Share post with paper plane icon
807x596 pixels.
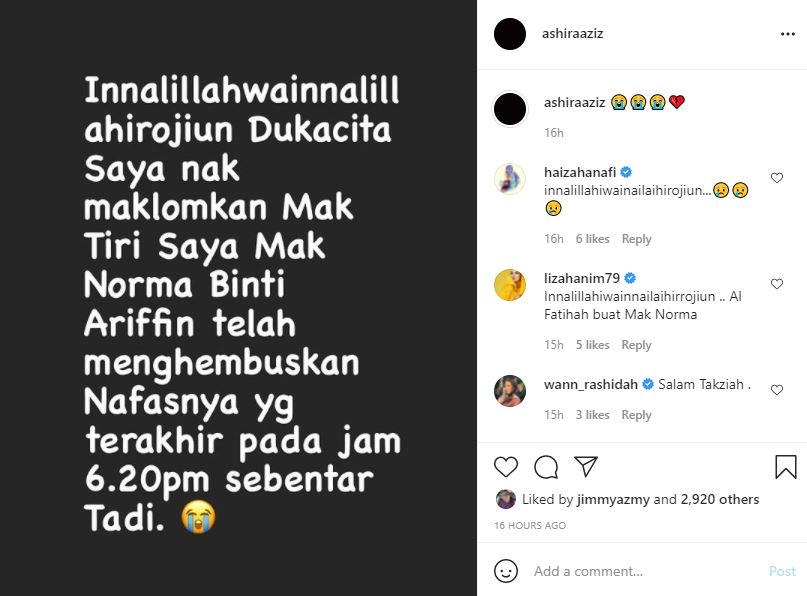click(x=586, y=466)
